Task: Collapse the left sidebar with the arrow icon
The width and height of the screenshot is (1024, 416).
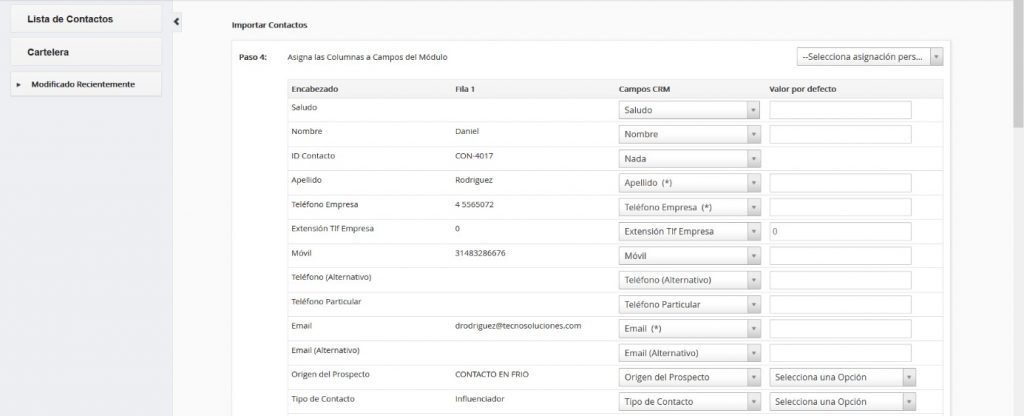Action: point(176,21)
